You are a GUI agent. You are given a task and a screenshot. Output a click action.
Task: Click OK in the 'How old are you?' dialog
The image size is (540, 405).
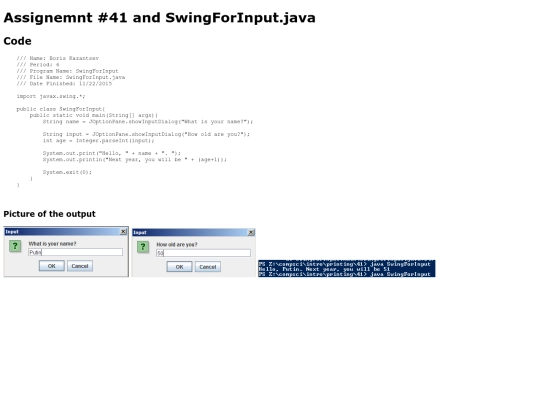[179, 267]
